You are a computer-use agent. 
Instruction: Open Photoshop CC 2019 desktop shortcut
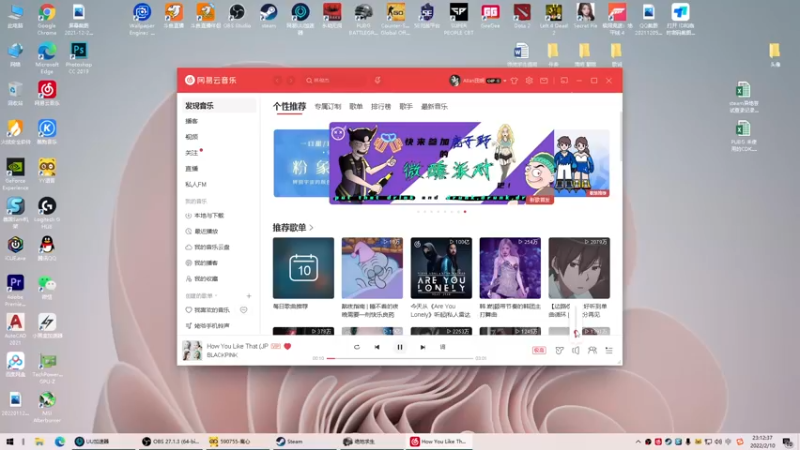(x=79, y=58)
